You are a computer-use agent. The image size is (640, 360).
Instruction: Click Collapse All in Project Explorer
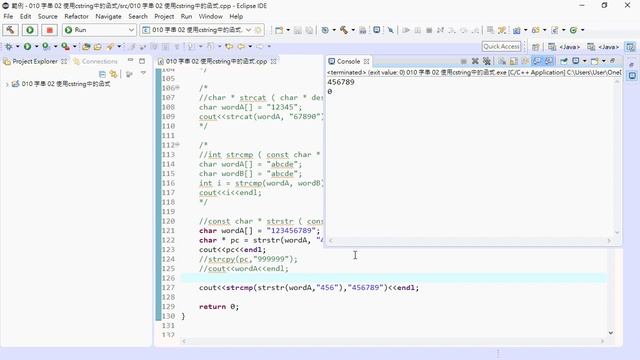pyautogui.click(x=102, y=74)
